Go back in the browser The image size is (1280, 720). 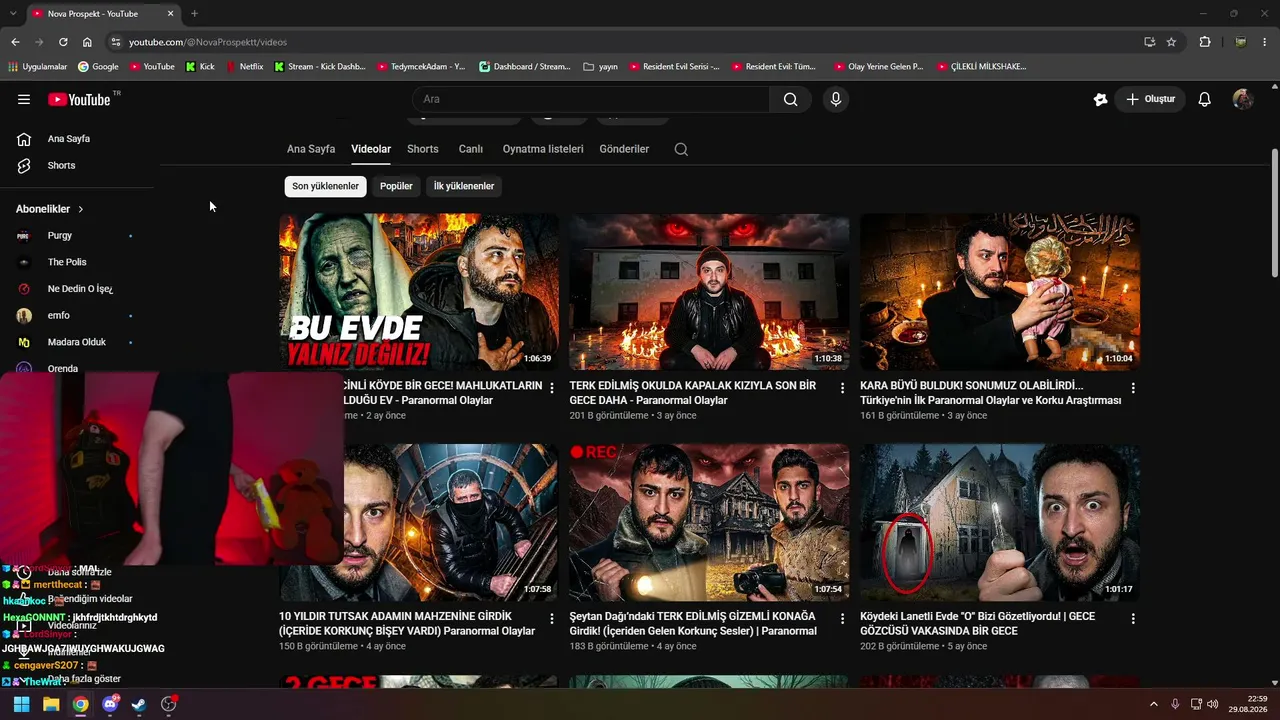pyautogui.click(x=15, y=42)
